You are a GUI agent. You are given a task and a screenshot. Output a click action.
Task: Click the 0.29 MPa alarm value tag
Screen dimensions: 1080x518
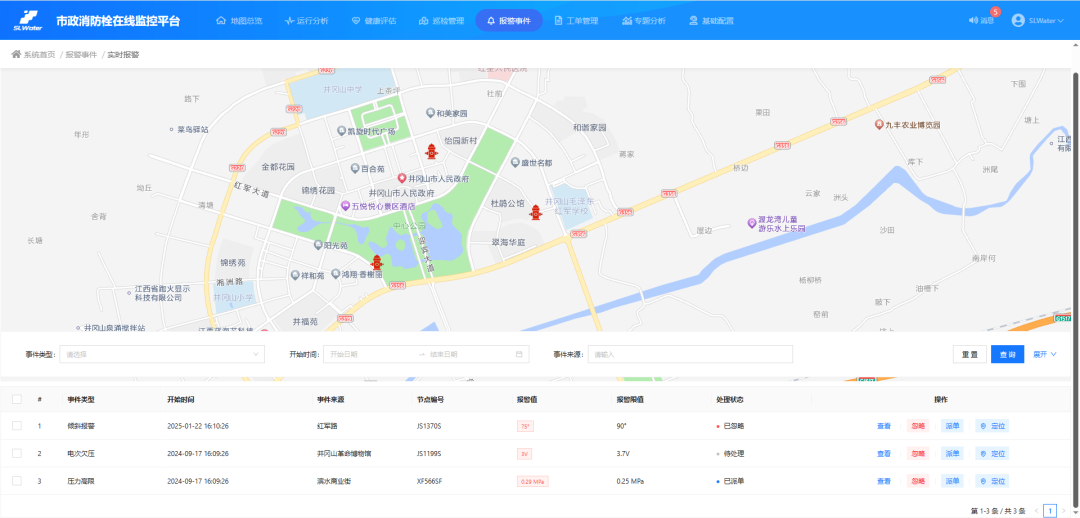point(532,481)
